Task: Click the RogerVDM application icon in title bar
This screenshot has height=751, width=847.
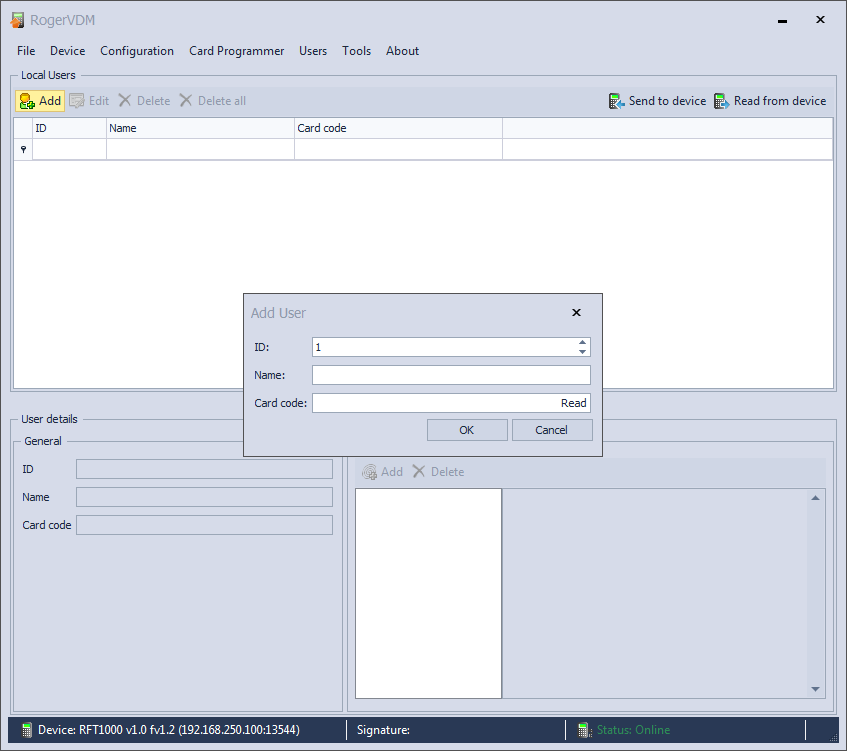Action: click(x=17, y=20)
